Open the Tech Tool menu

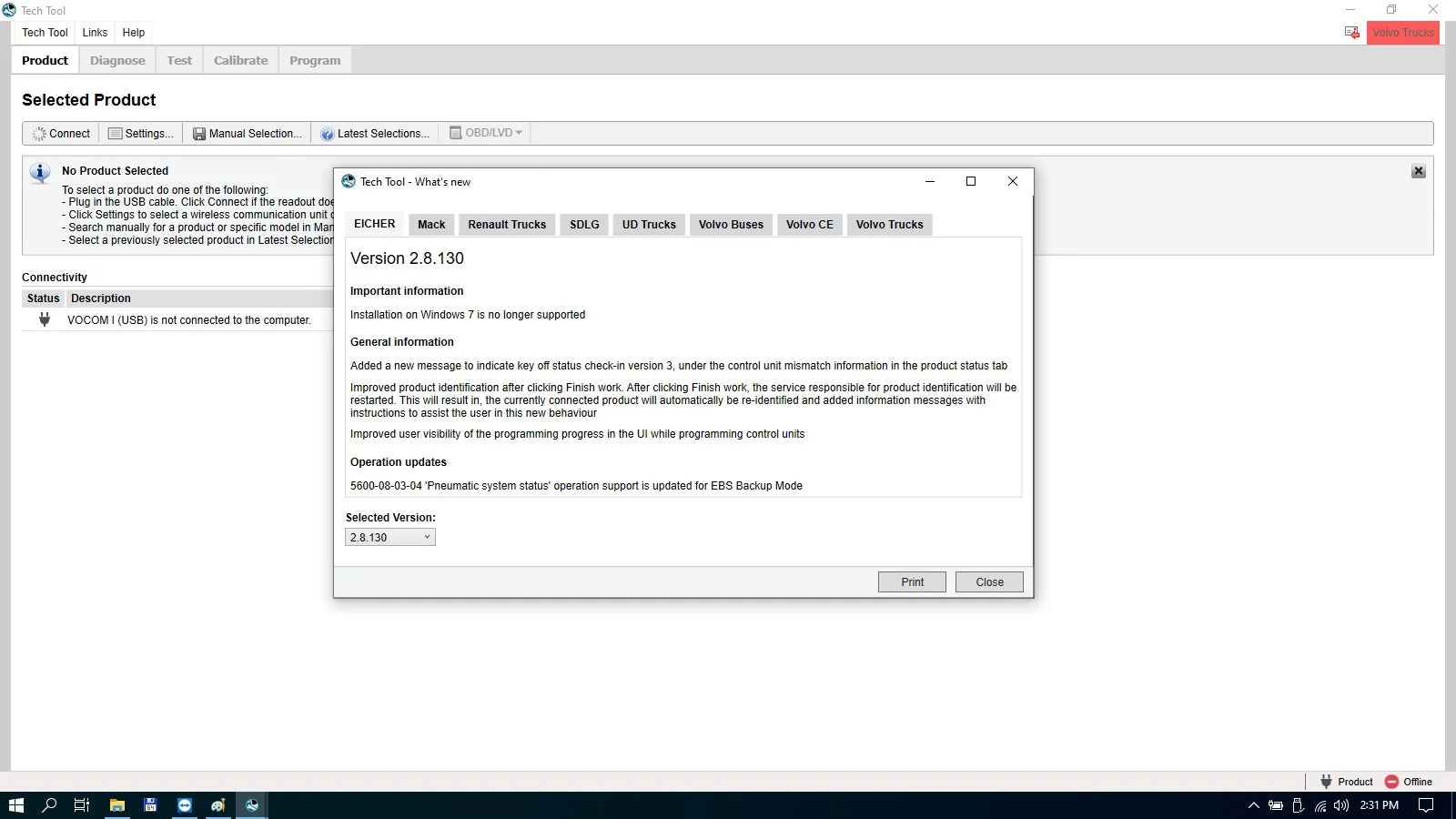(45, 33)
